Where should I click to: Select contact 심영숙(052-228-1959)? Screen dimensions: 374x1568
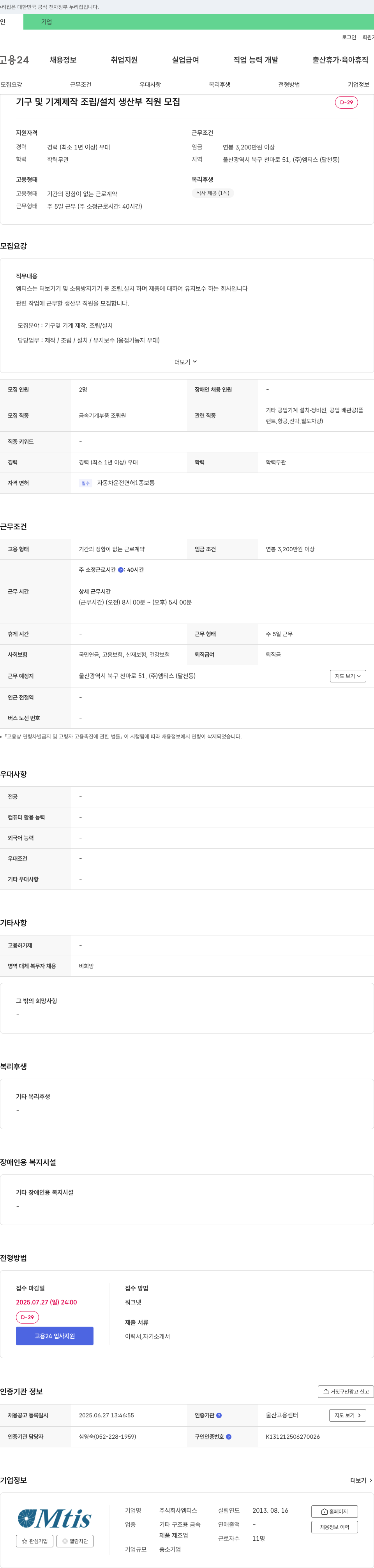coord(107,1437)
